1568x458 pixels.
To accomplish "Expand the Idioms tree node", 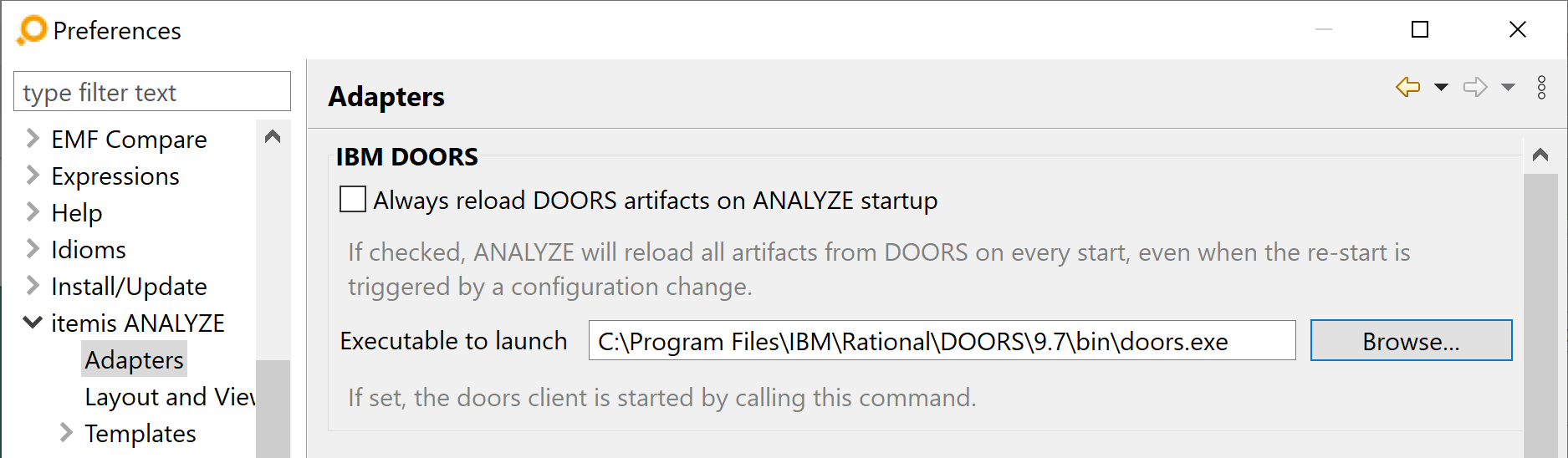I will [x=33, y=248].
